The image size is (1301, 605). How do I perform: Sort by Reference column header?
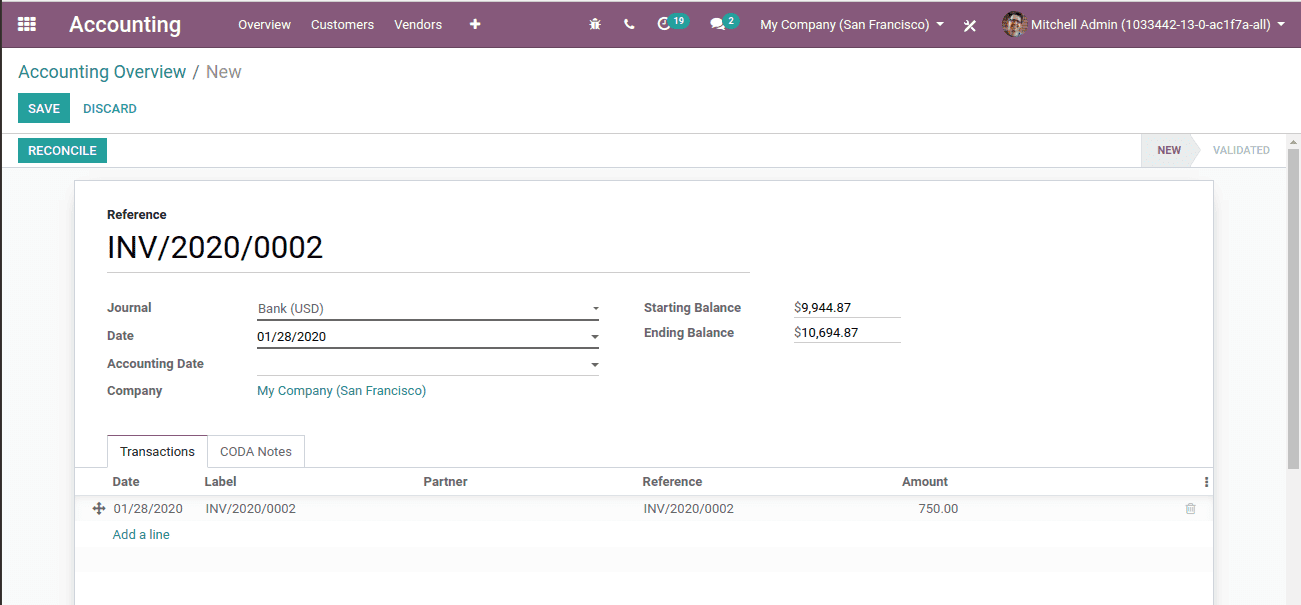[672, 482]
